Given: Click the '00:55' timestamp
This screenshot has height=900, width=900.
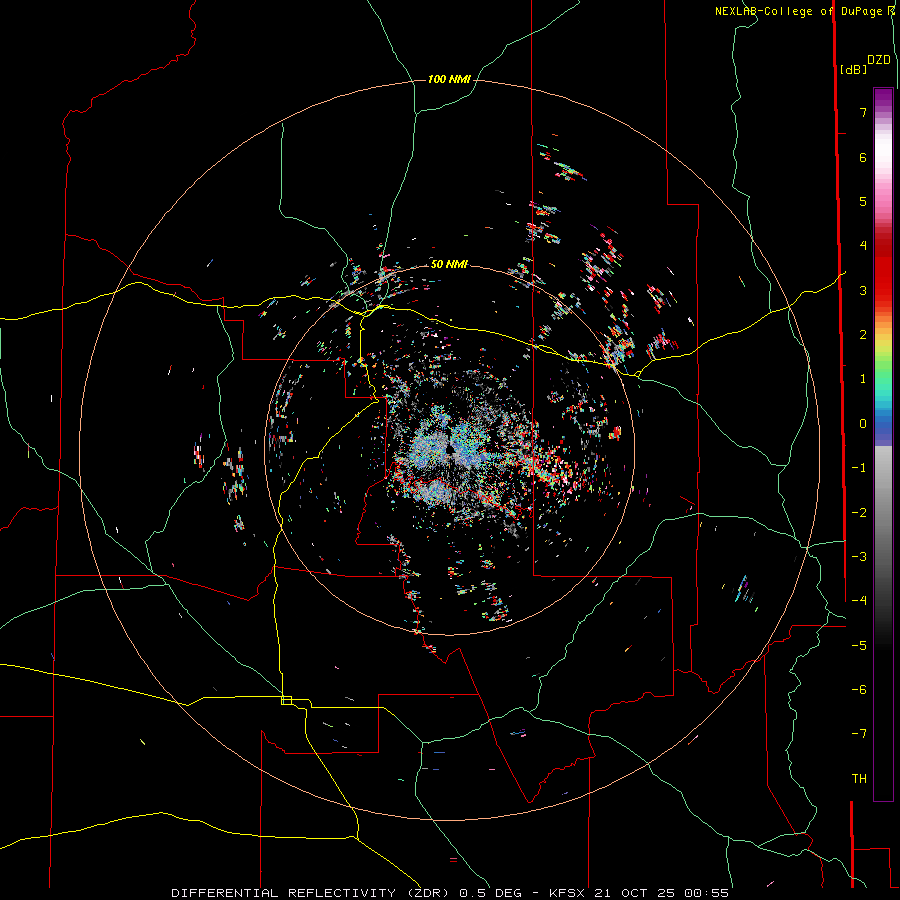Looking at the screenshot, I should coord(707,893).
